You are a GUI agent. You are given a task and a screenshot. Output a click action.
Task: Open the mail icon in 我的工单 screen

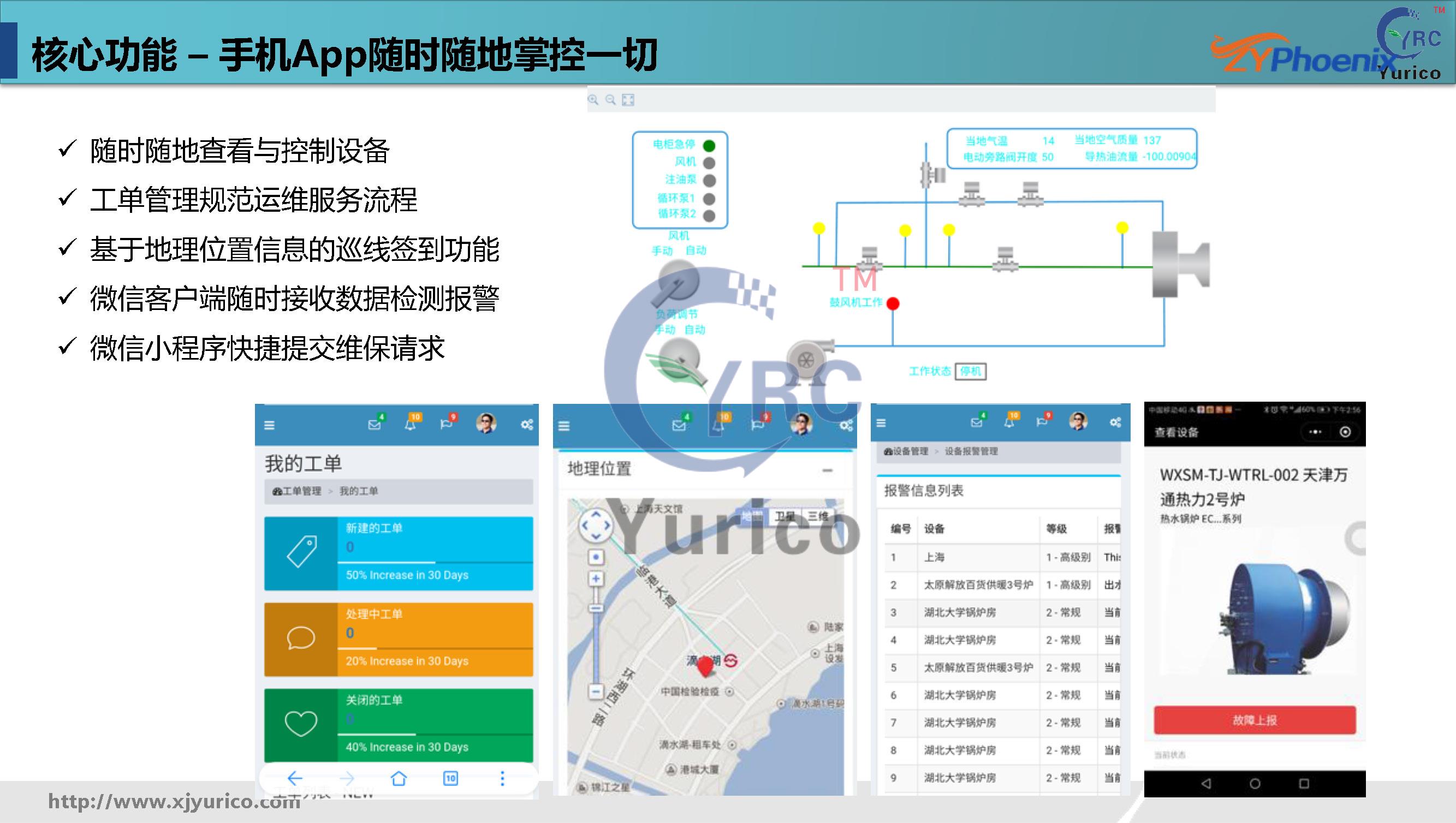point(375,424)
